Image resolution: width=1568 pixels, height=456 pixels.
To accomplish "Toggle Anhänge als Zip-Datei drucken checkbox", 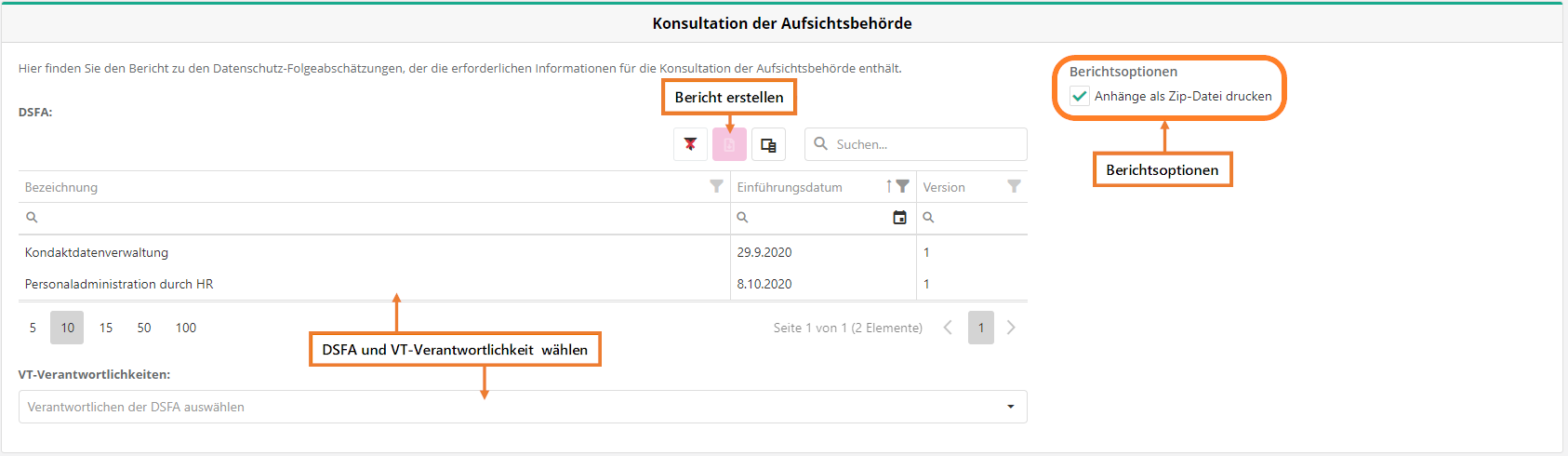I will (1080, 96).
